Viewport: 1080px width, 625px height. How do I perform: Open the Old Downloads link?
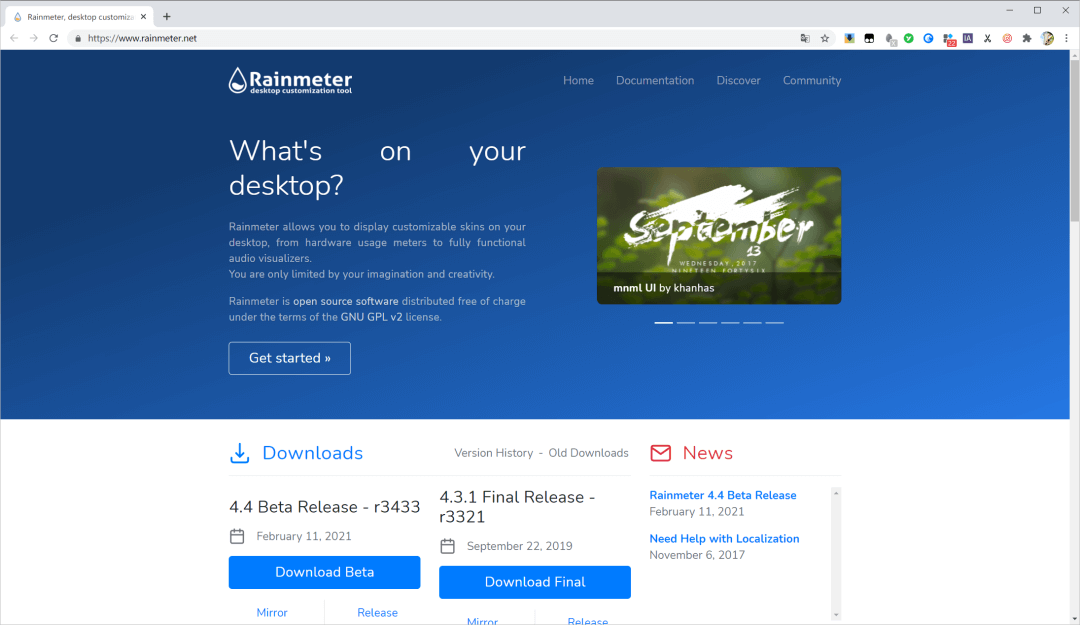click(588, 453)
